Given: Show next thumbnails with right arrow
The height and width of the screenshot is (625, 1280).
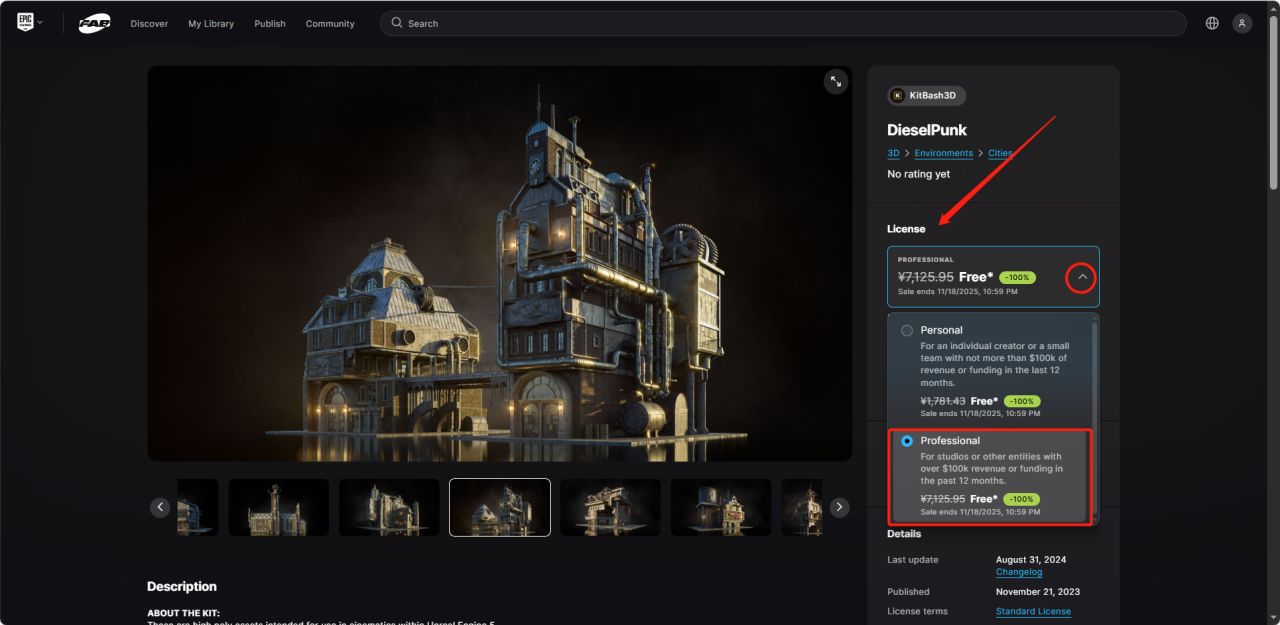Looking at the screenshot, I should [x=840, y=507].
